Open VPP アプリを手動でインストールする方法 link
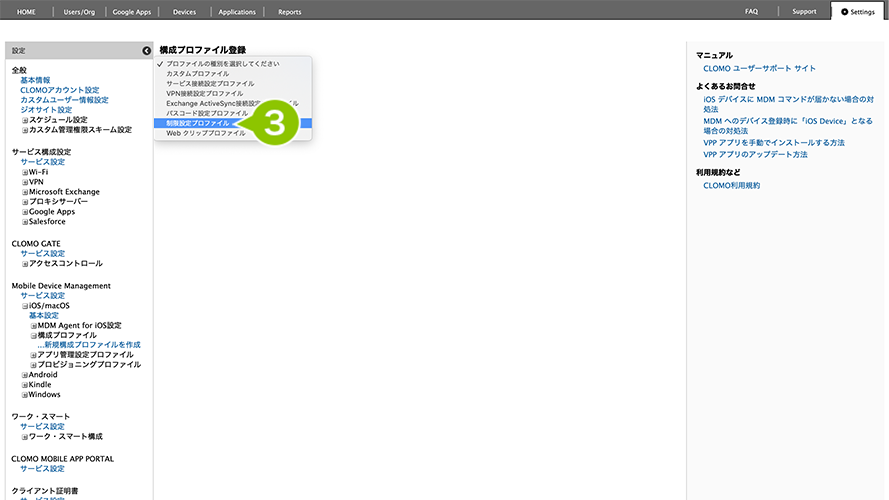The width and height of the screenshot is (889, 500). tap(774, 143)
